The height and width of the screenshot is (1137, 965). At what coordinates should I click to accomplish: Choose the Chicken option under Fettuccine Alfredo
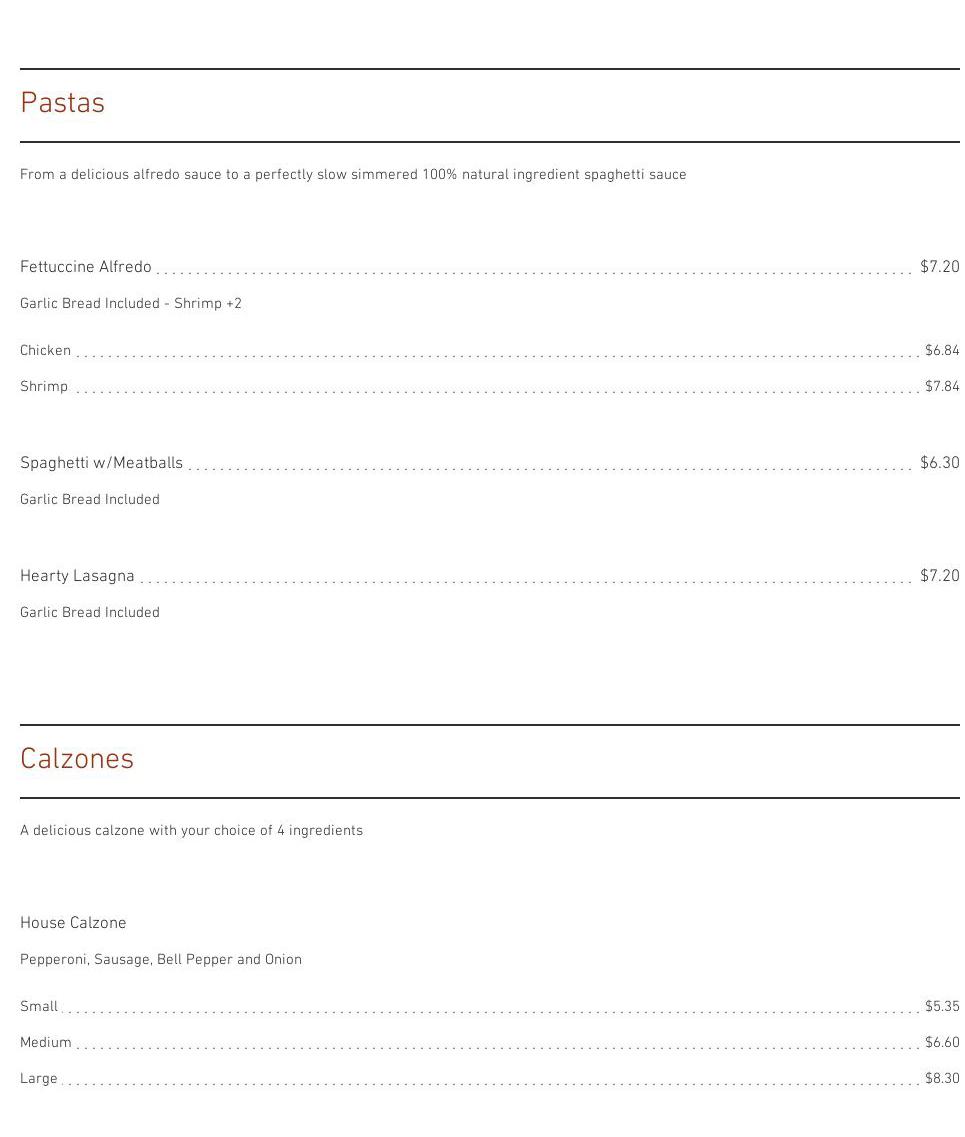coord(46,351)
